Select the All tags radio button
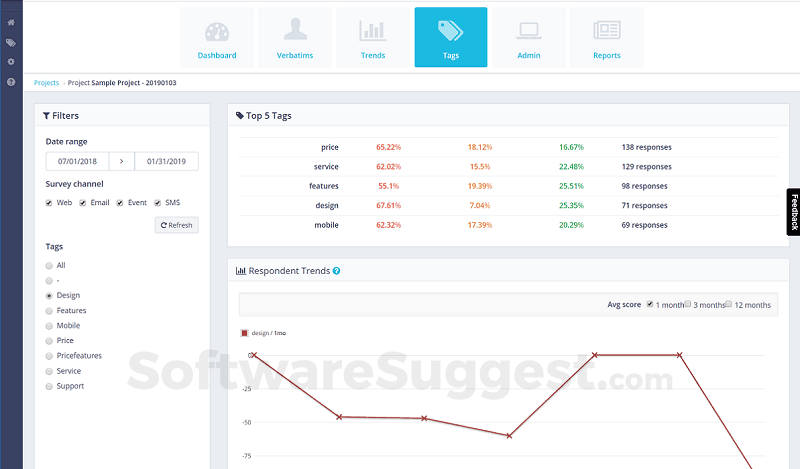Viewport: 800px width, 469px height. click(x=49, y=265)
